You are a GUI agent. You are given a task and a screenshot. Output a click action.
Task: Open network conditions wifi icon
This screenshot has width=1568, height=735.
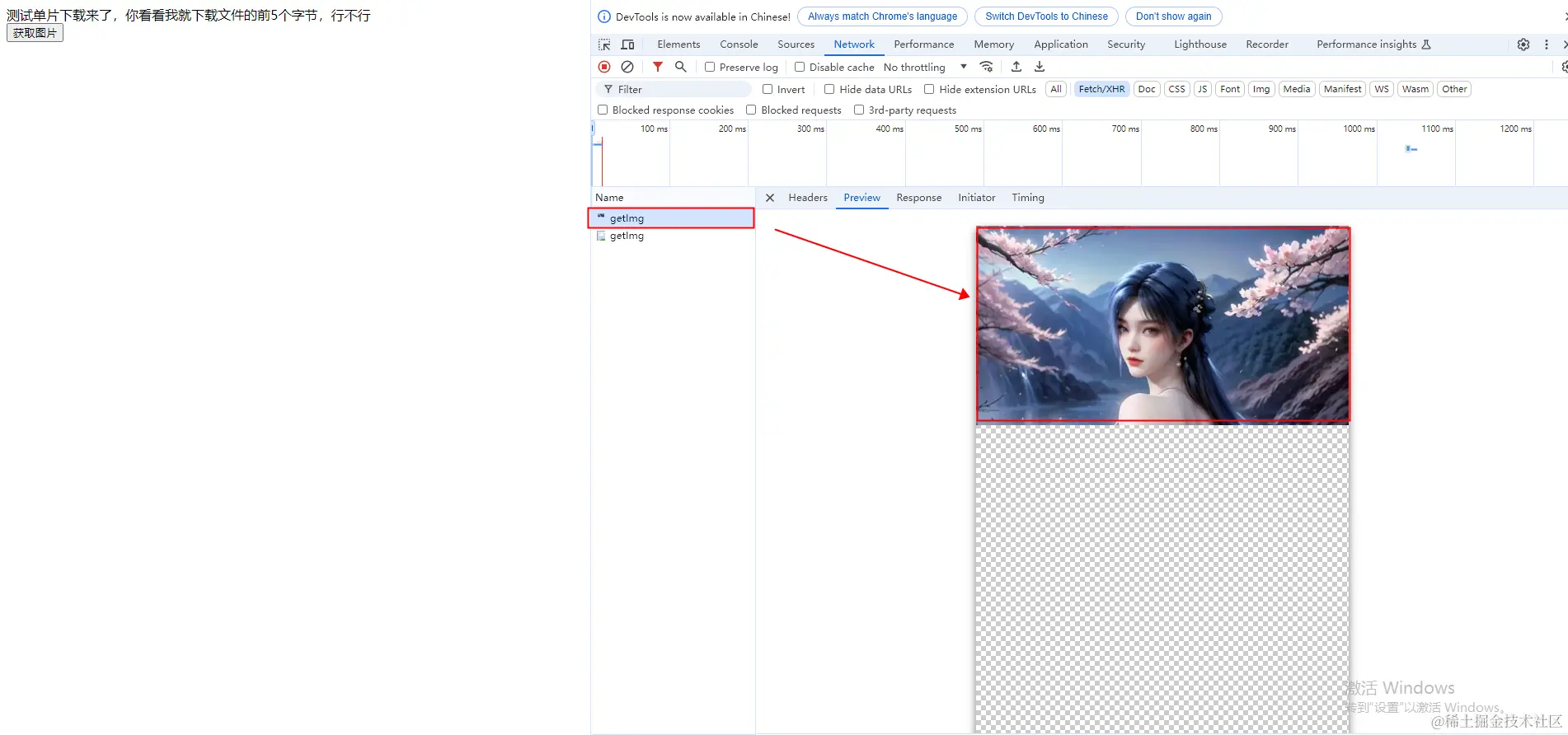coord(986,67)
